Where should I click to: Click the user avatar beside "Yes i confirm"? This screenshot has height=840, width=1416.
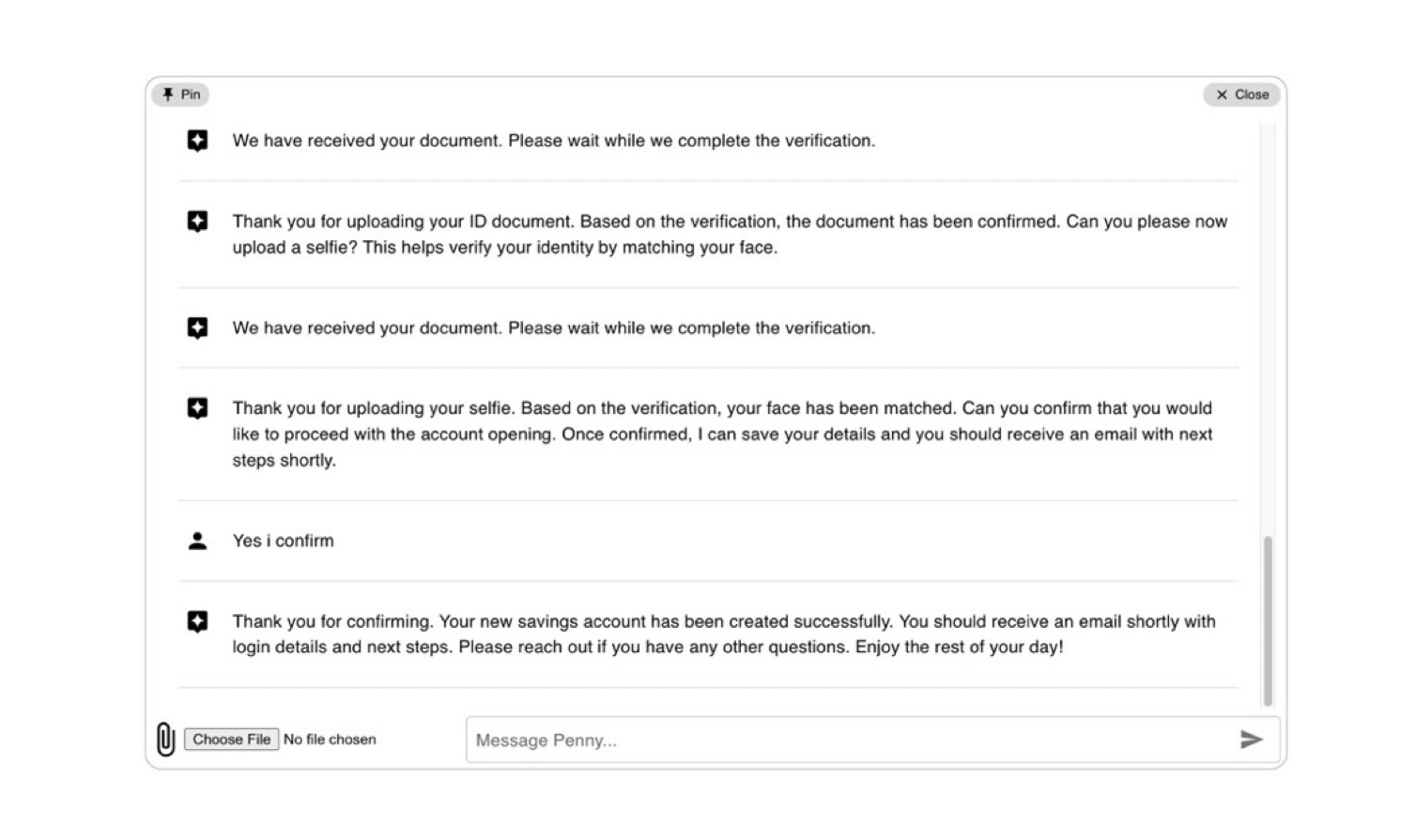pyautogui.click(x=197, y=541)
